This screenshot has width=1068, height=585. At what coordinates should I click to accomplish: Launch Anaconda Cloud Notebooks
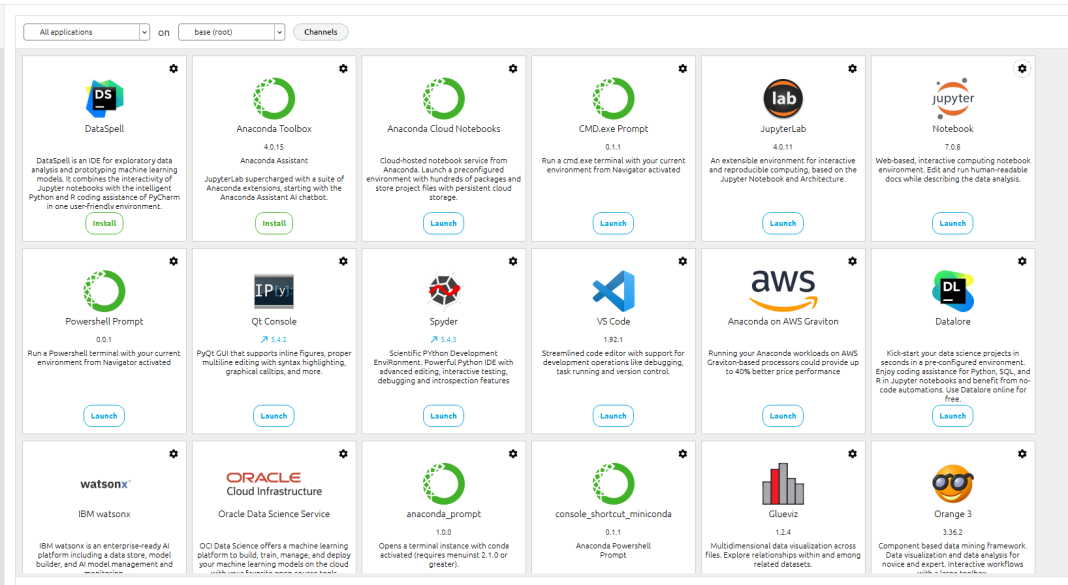443,223
